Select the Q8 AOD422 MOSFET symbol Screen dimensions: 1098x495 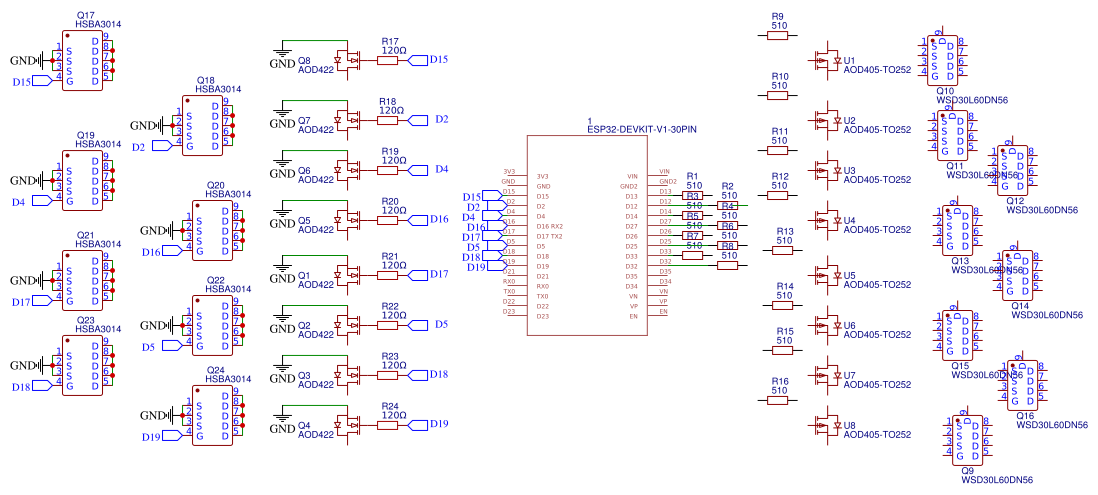[348, 60]
